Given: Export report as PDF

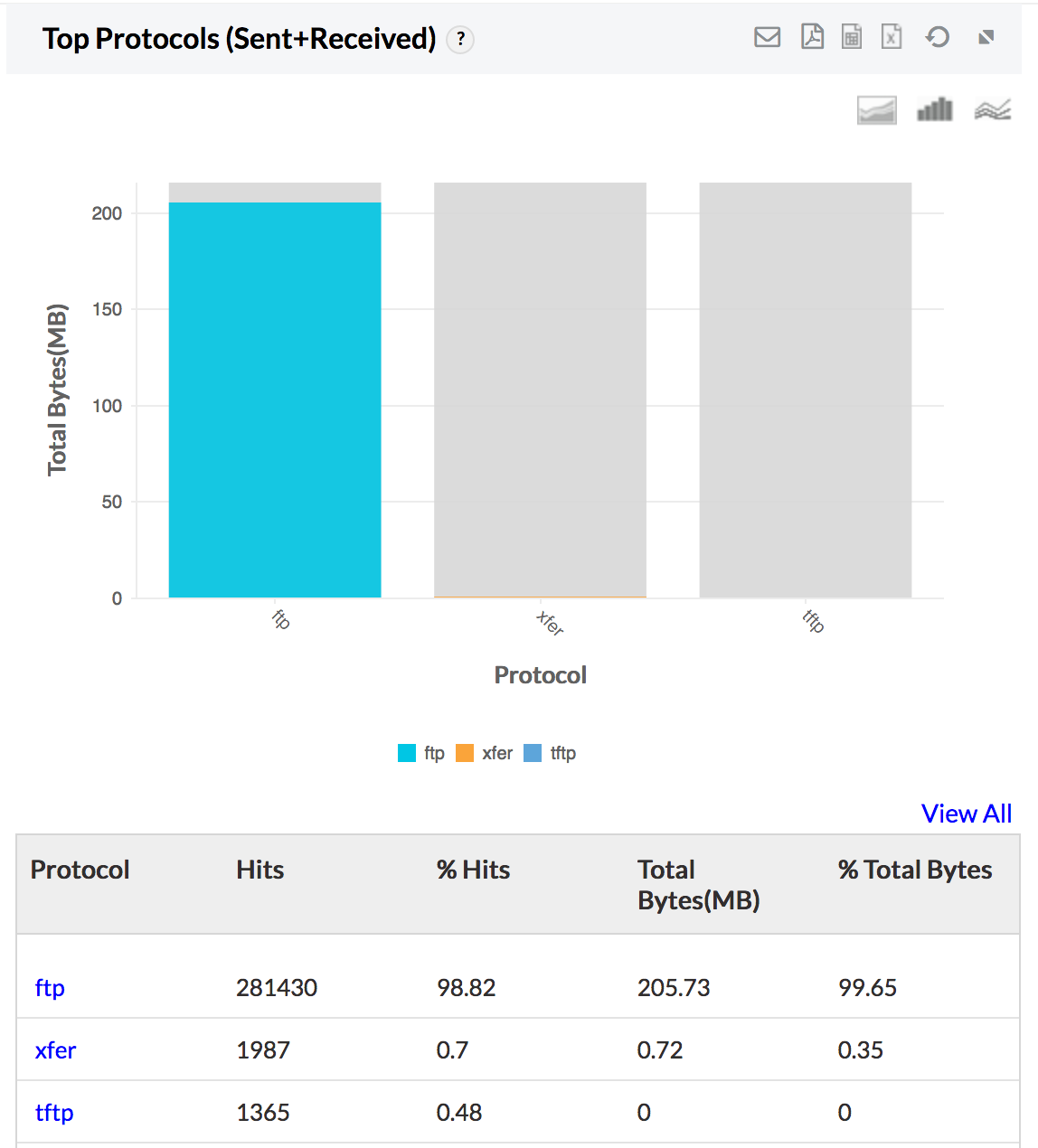Looking at the screenshot, I should coord(812,37).
